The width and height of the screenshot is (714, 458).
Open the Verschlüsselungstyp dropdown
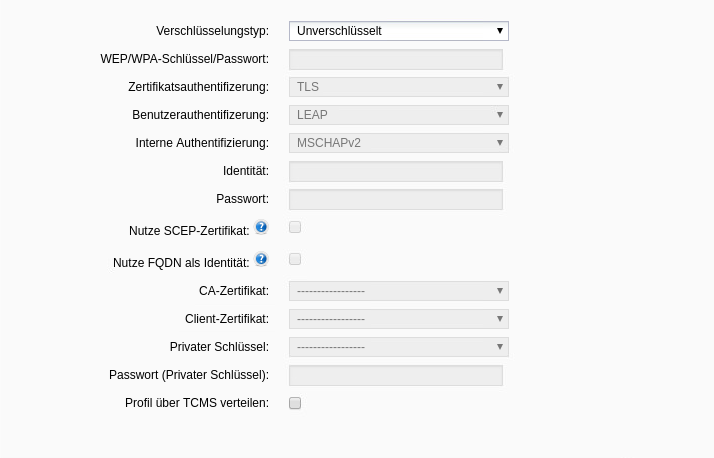click(398, 31)
